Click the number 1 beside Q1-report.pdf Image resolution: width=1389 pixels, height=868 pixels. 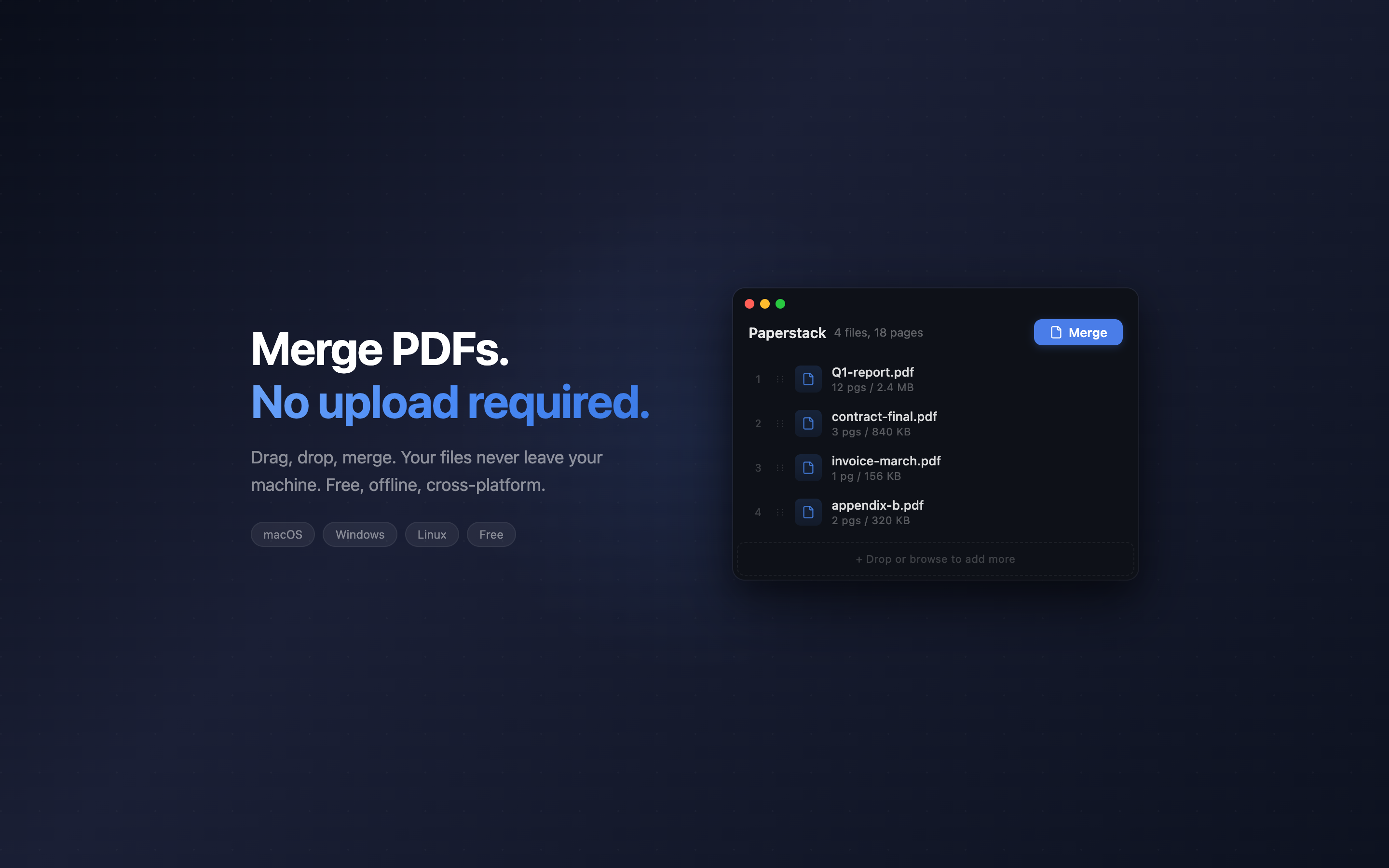coord(758,379)
